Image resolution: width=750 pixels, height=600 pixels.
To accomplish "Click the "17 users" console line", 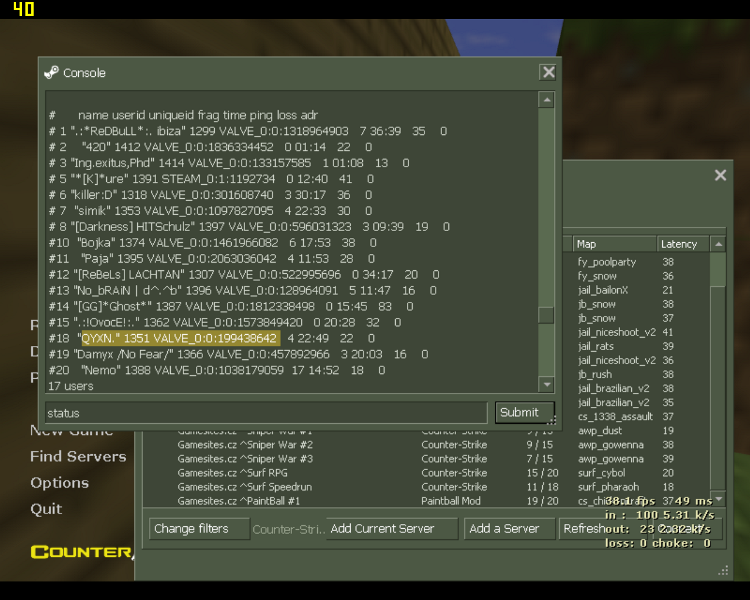I will pos(71,386).
